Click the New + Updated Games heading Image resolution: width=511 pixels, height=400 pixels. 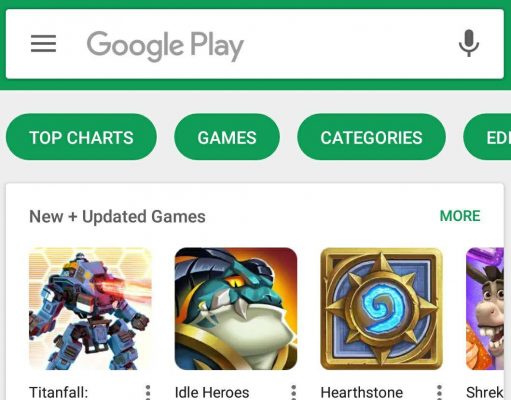click(x=117, y=217)
